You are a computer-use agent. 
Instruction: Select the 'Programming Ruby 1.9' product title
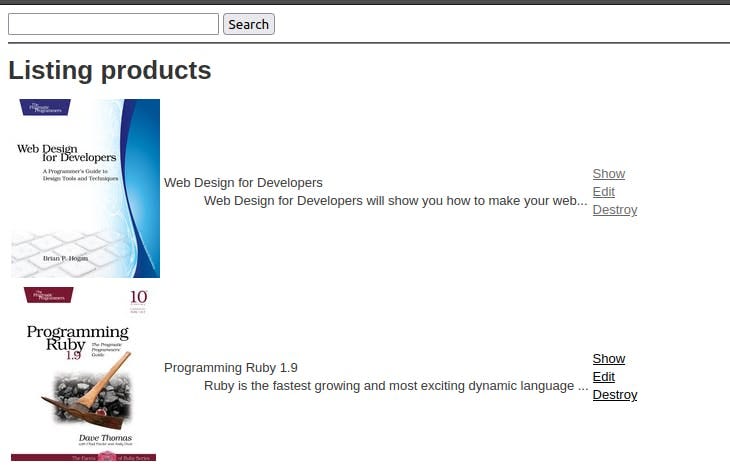point(230,367)
